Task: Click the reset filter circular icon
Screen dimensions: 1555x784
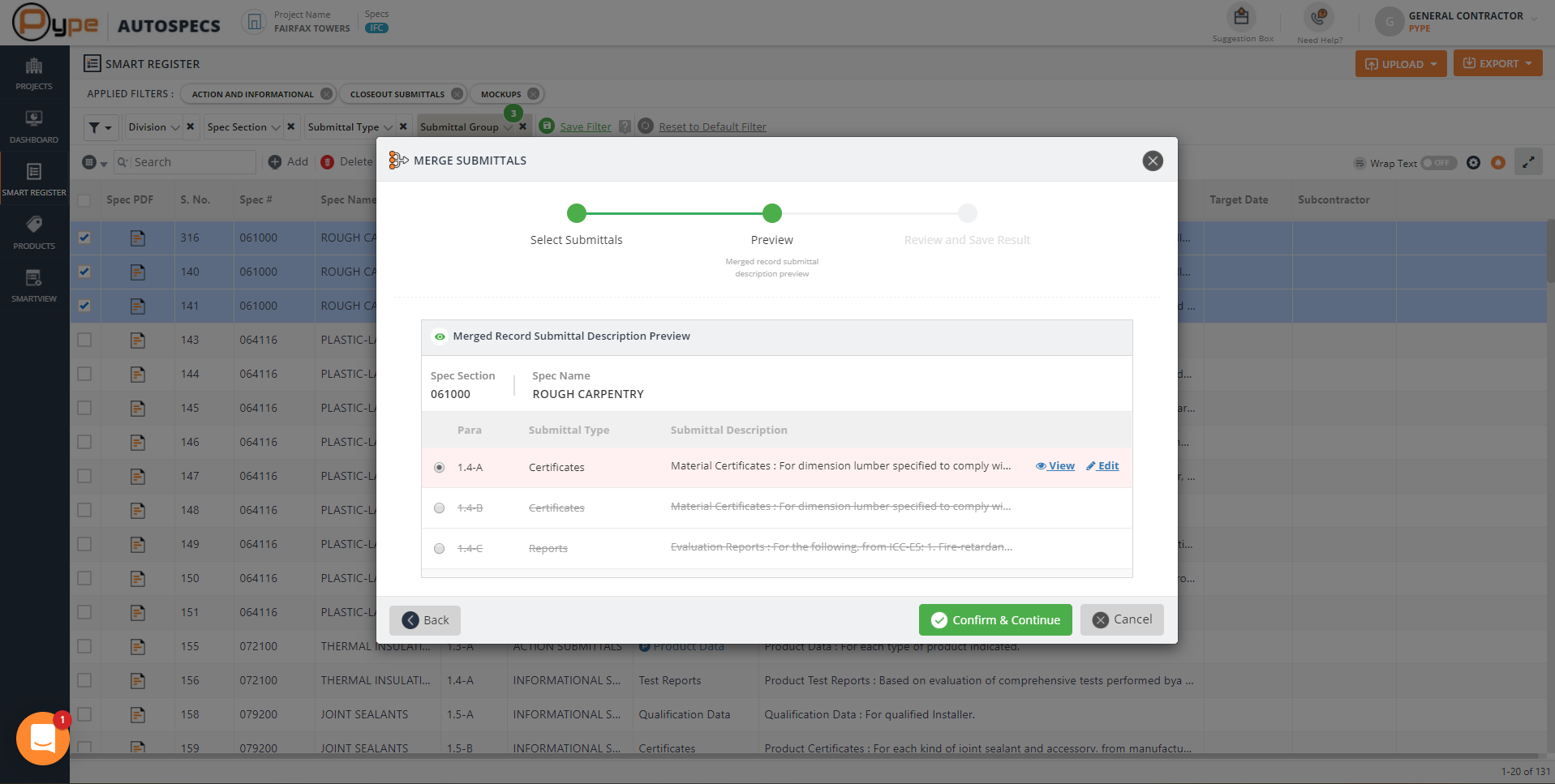Action: [x=646, y=126]
